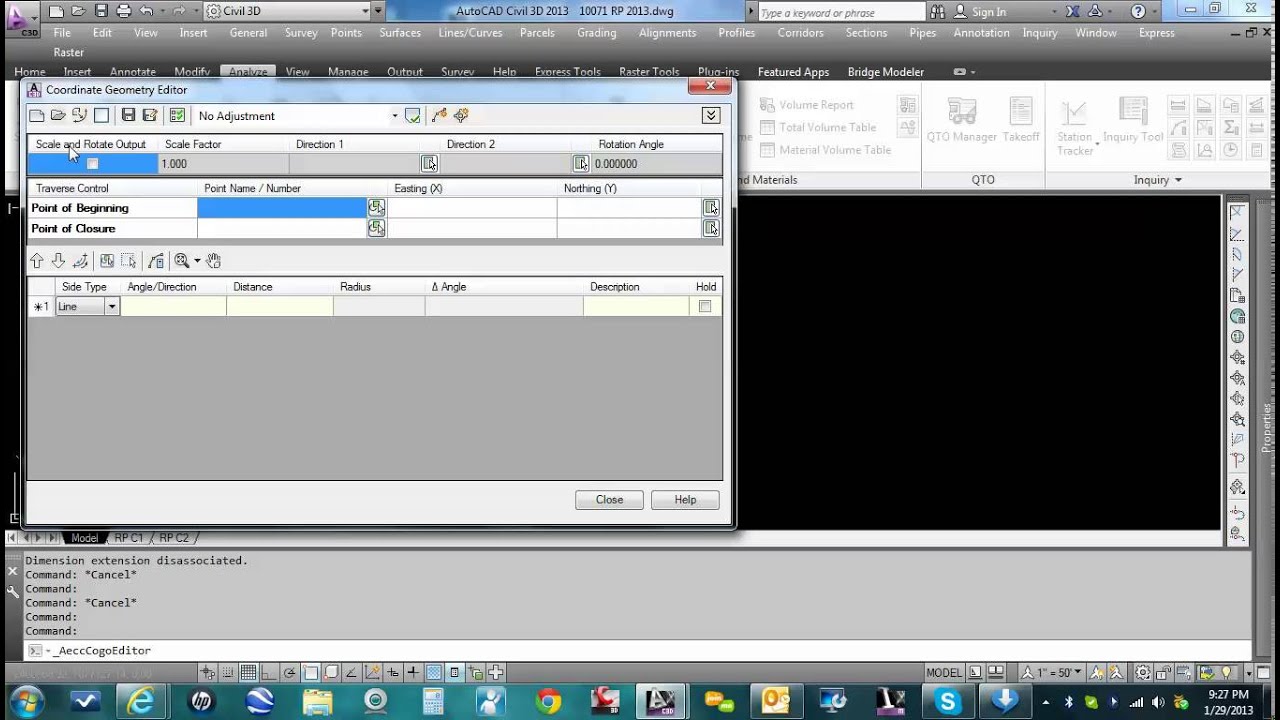Image resolution: width=1280 pixels, height=720 pixels.
Task: Click the binoculars search icon
Action: tap(937, 12)
